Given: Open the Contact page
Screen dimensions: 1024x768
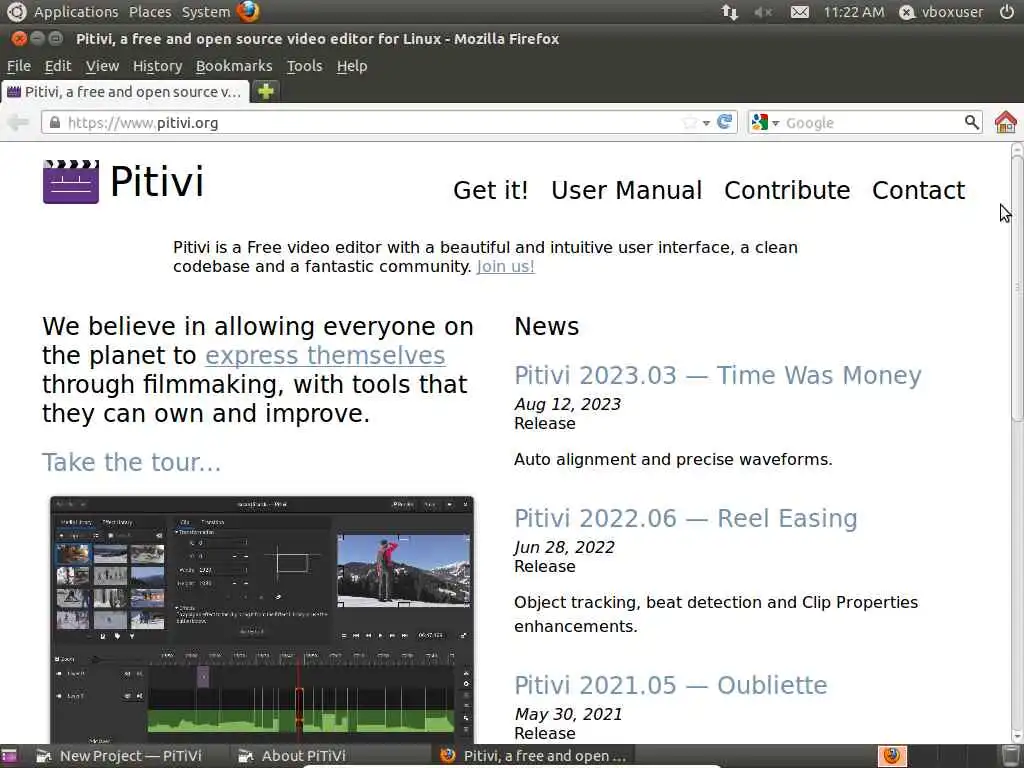Looking at the screenshot, I should [x=918, y=190].
